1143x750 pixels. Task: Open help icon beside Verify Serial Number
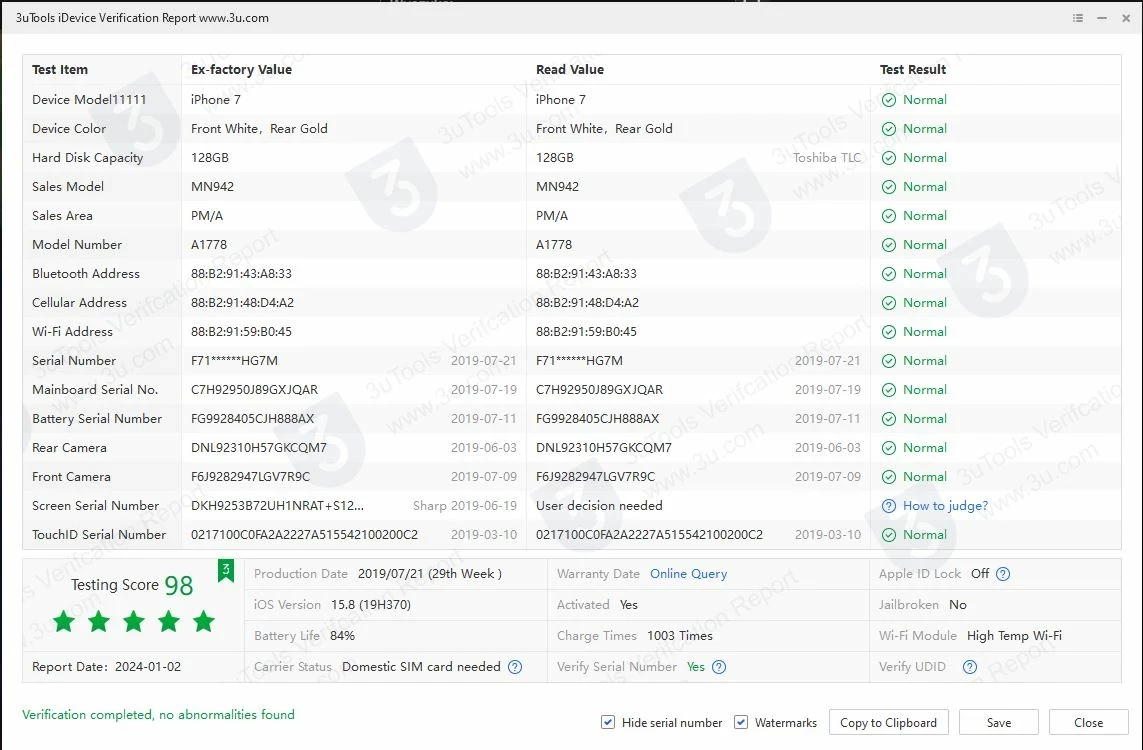719,667
